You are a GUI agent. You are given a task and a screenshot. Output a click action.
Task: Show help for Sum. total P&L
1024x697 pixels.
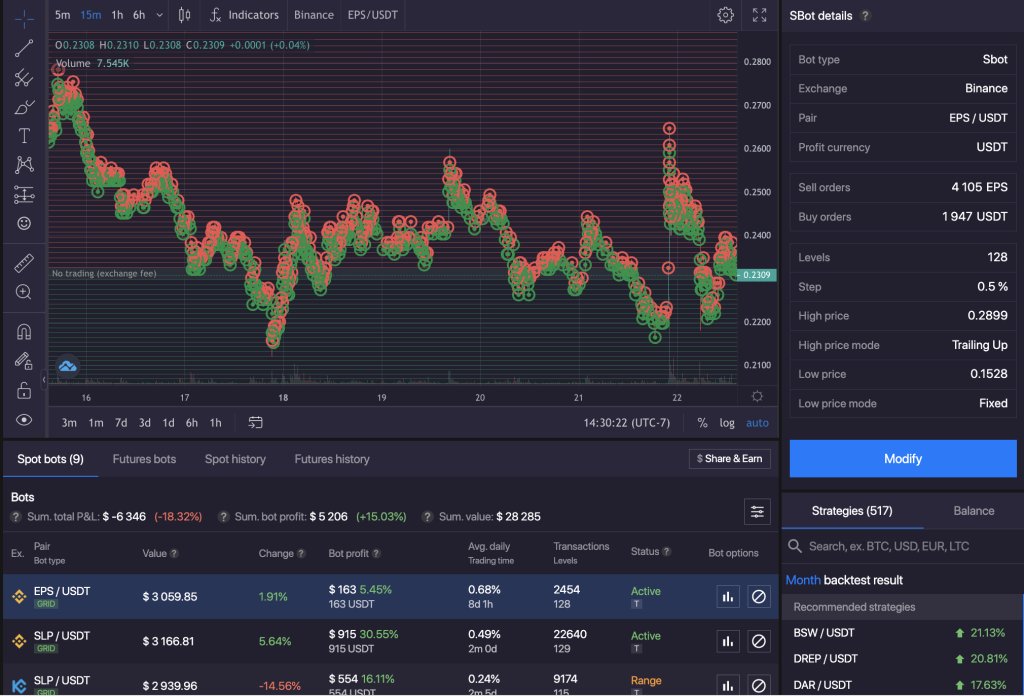click(16, 517)
